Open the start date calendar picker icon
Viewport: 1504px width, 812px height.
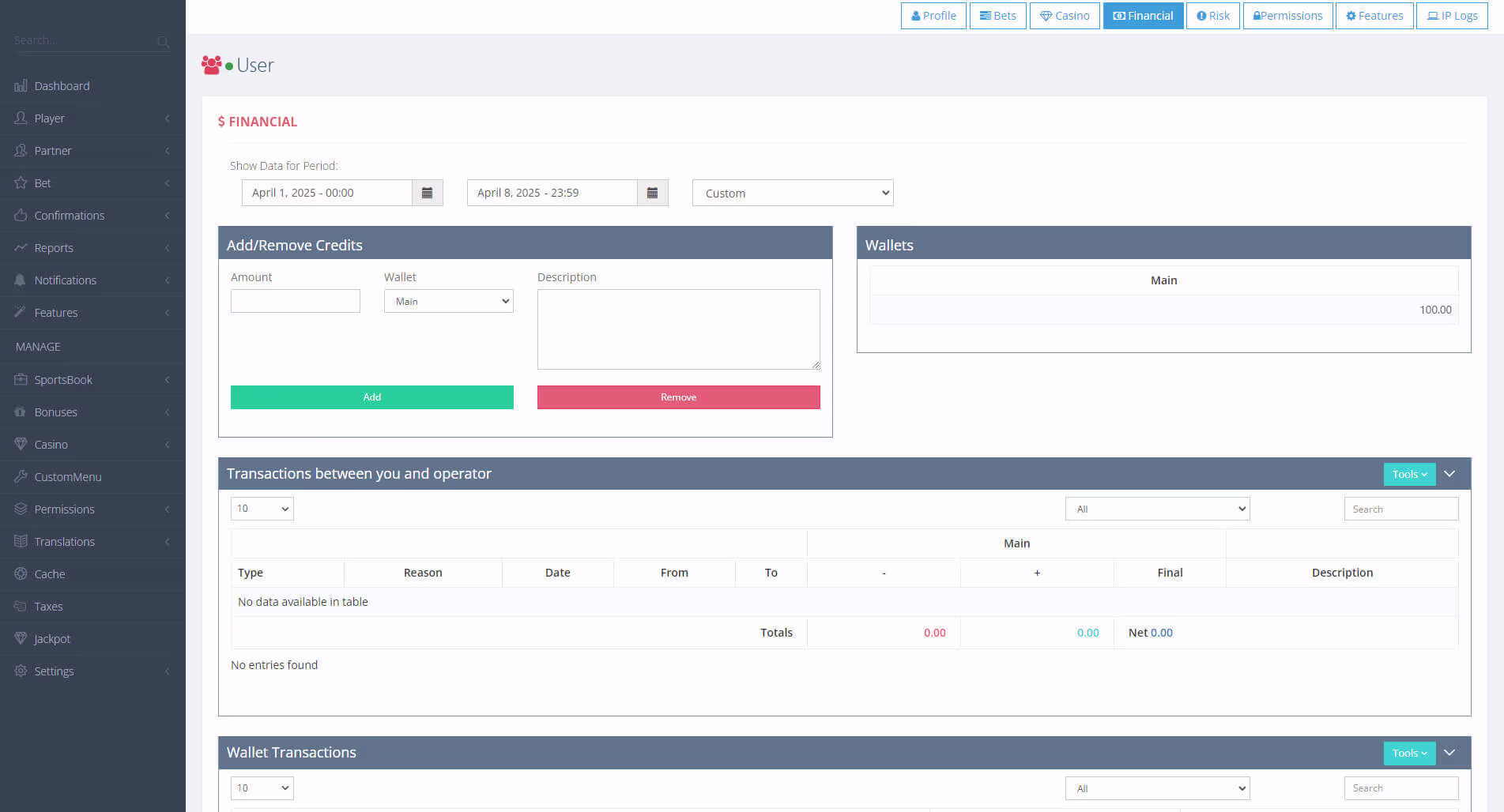(427, 193)
